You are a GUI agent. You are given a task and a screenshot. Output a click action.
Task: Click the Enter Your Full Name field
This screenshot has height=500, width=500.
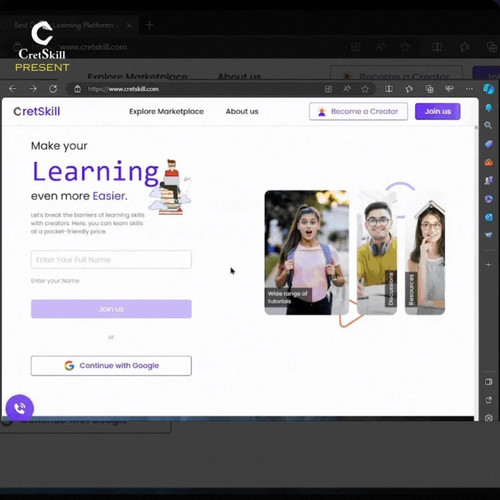click(x=111, y=259)
